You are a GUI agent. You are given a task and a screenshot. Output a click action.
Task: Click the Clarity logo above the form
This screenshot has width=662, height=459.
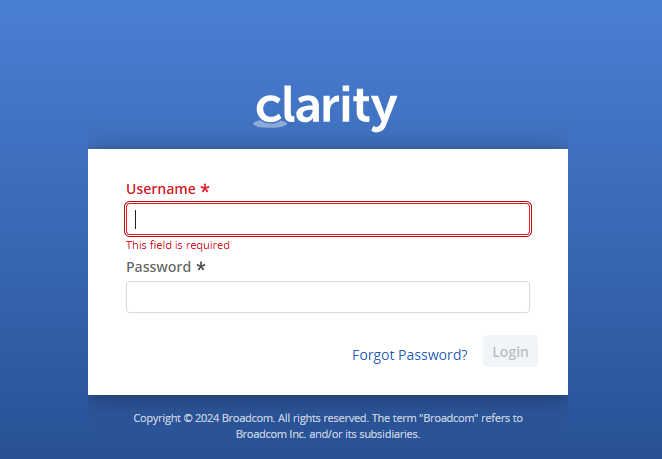click(x=326, y=108)
